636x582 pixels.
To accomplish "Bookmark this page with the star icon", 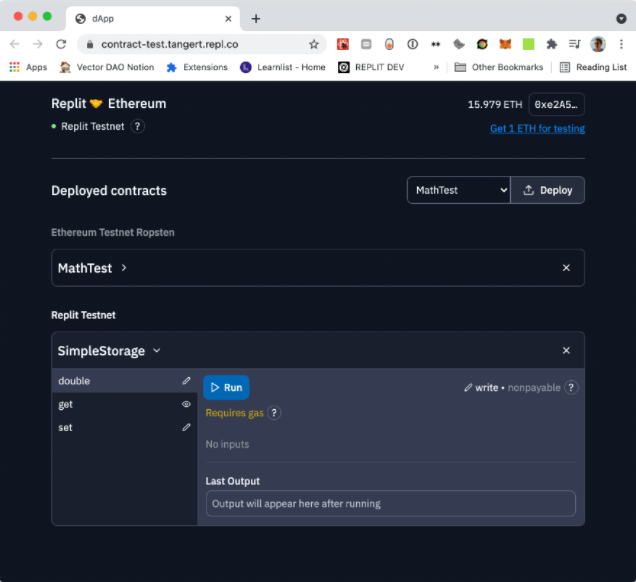I will tap(314, 44).
